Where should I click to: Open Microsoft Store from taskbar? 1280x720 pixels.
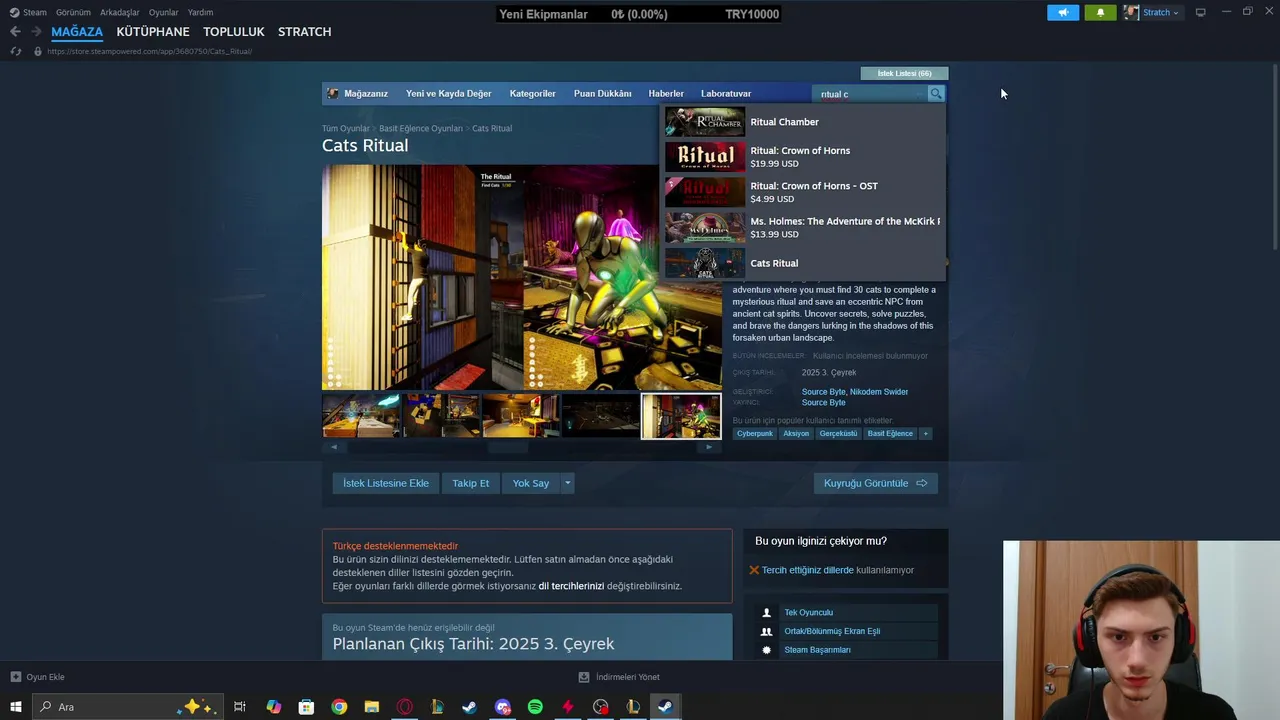tap(306, 707)
